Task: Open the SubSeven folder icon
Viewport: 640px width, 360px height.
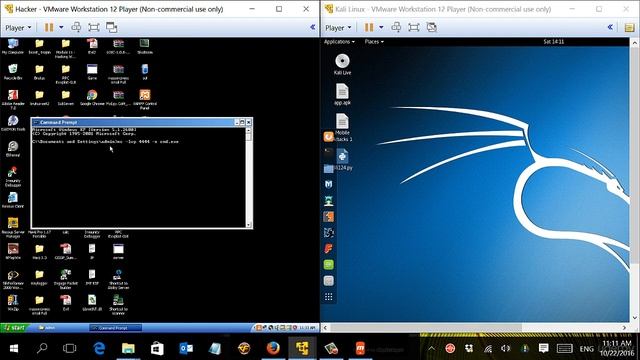Action: (65, 98)
